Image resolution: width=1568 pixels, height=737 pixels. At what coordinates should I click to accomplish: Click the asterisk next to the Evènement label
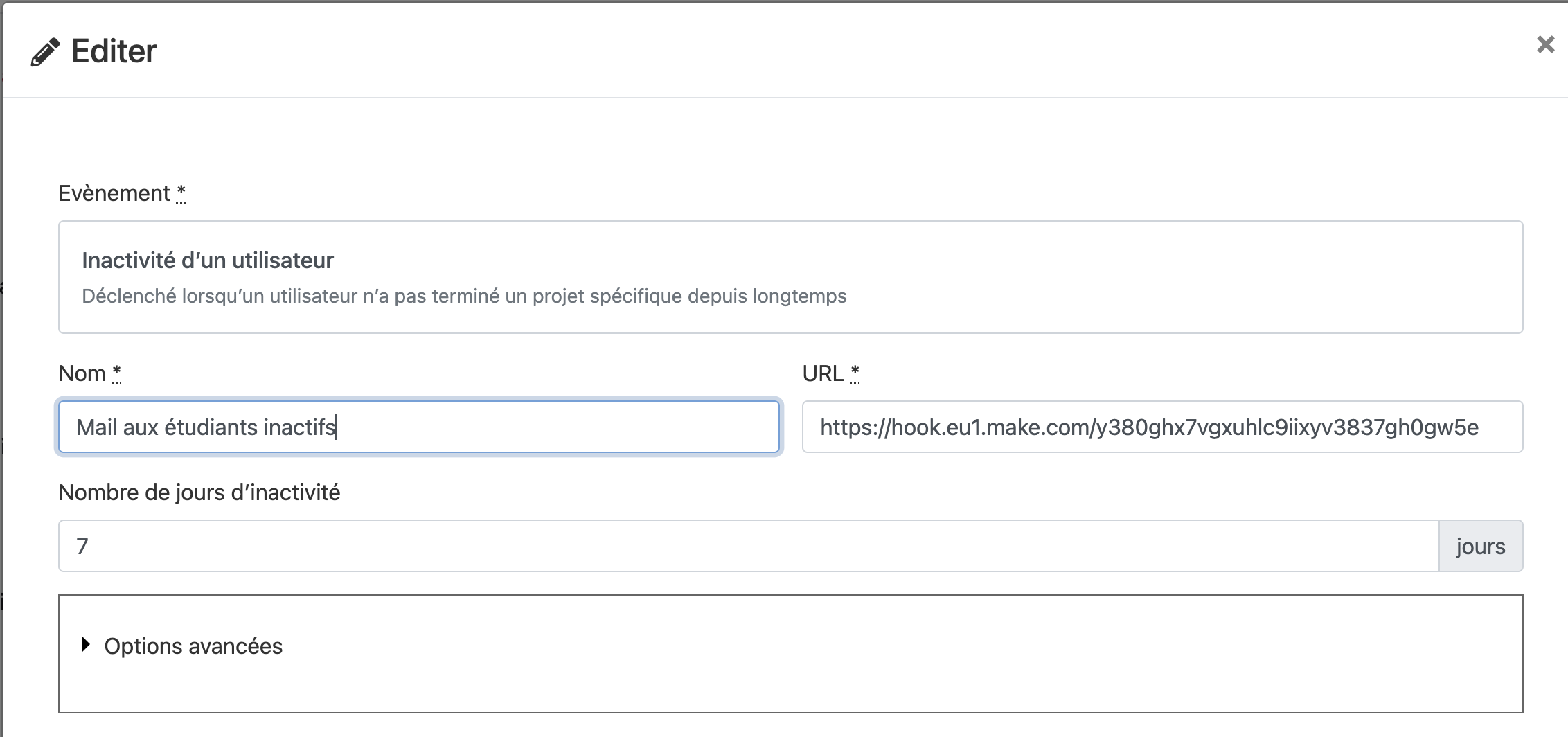pos(181,191)
